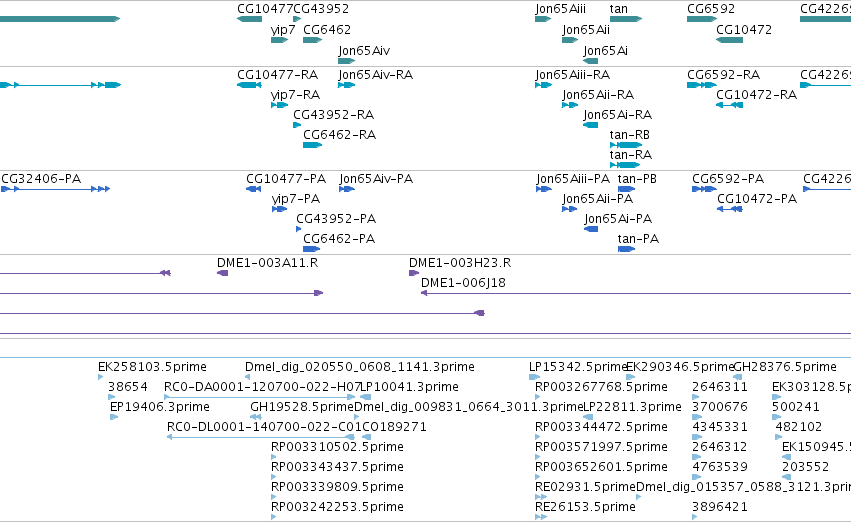Select the RP003339809.5prime EST label
Screen dimensions: 851x522
tap(337, 487)
